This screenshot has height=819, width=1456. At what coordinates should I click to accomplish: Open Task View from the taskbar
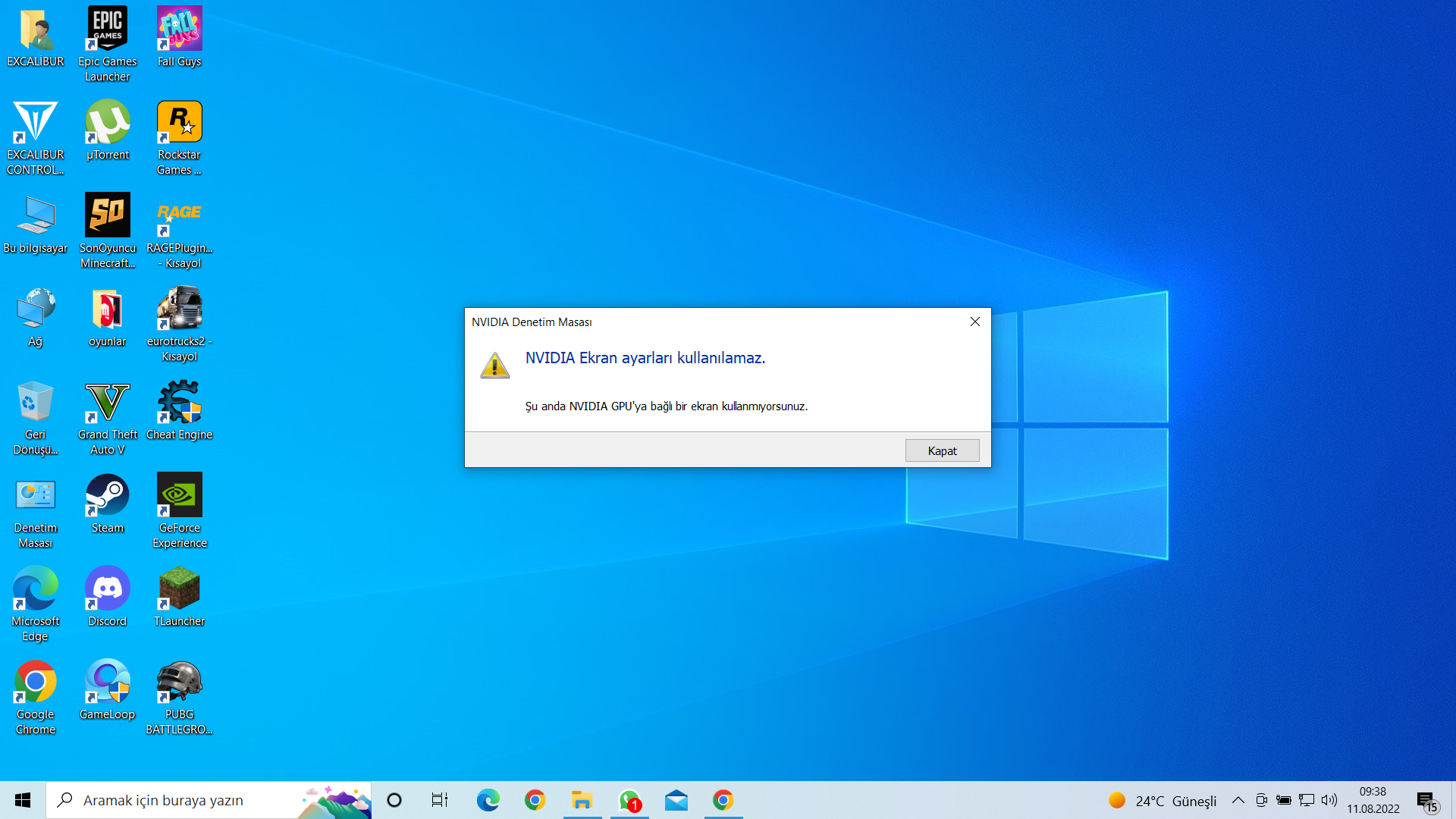(440, 800)
